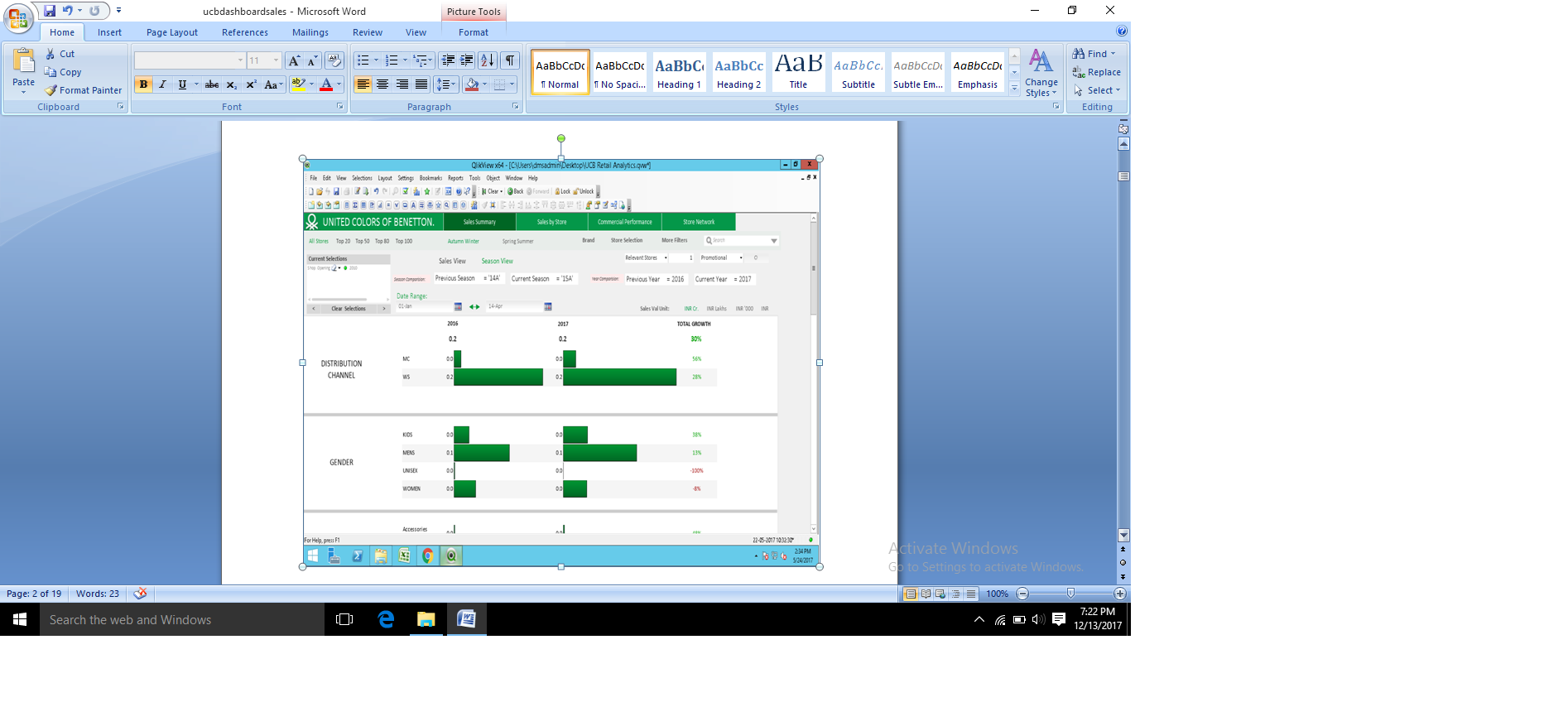1568x707 pixels.
Task: Open Word from the Windows taskbar
Action: click(x=467, y=619)
